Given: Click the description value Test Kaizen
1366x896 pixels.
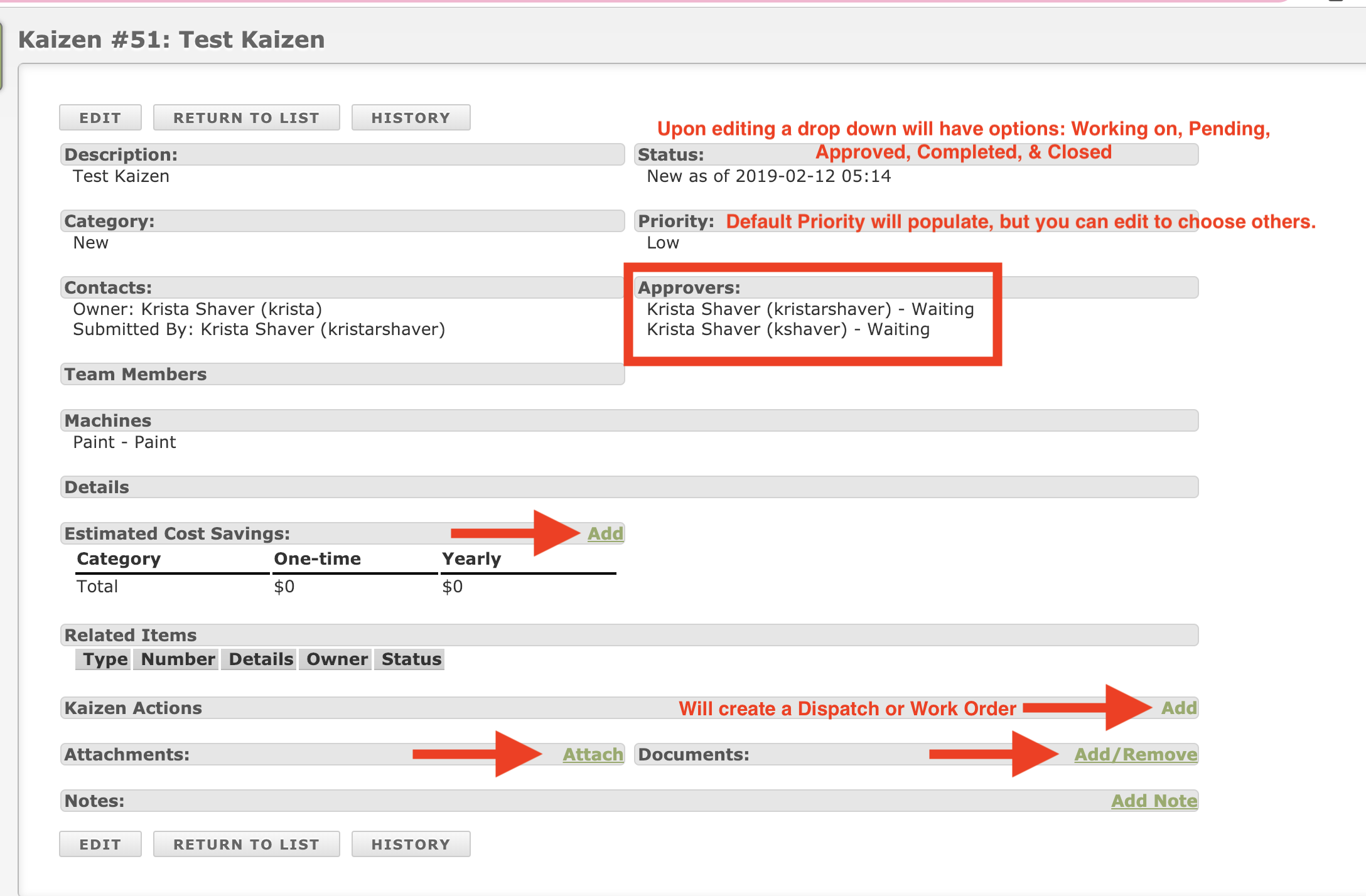Looking at the screenshot, I should pos(121,176).
